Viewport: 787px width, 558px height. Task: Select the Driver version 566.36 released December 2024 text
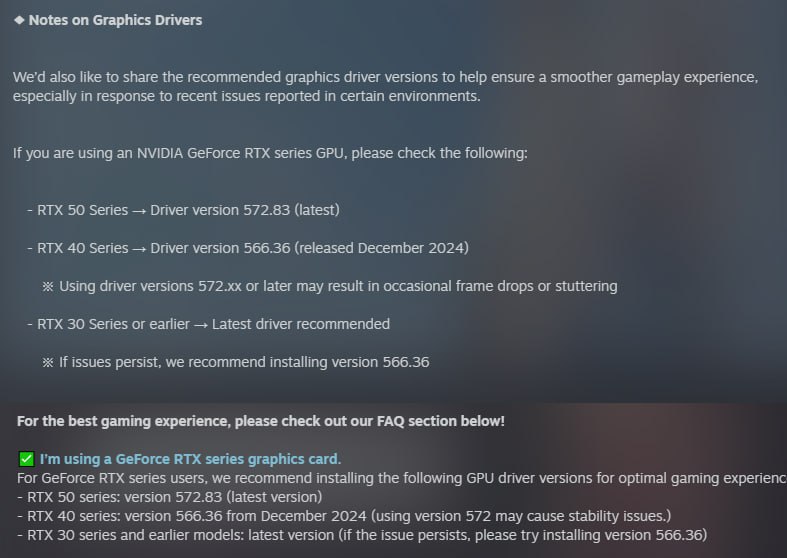pyautogui.click(x=309, y=248)
